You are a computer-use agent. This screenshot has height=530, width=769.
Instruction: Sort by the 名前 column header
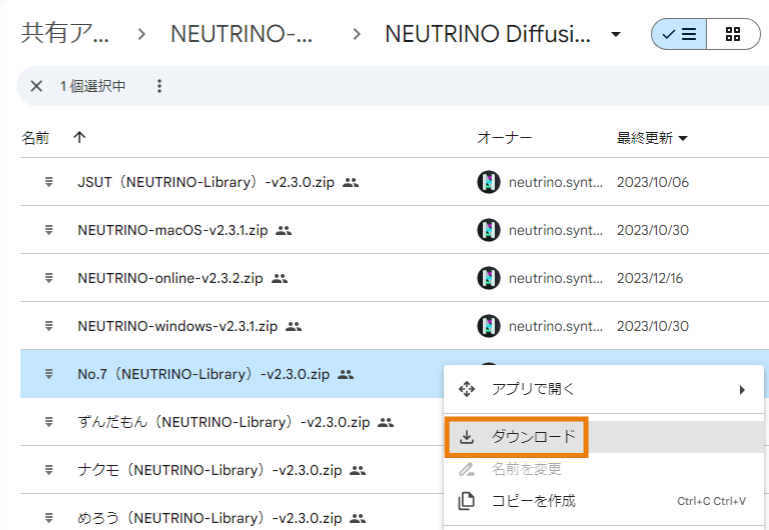click(35, 138)
